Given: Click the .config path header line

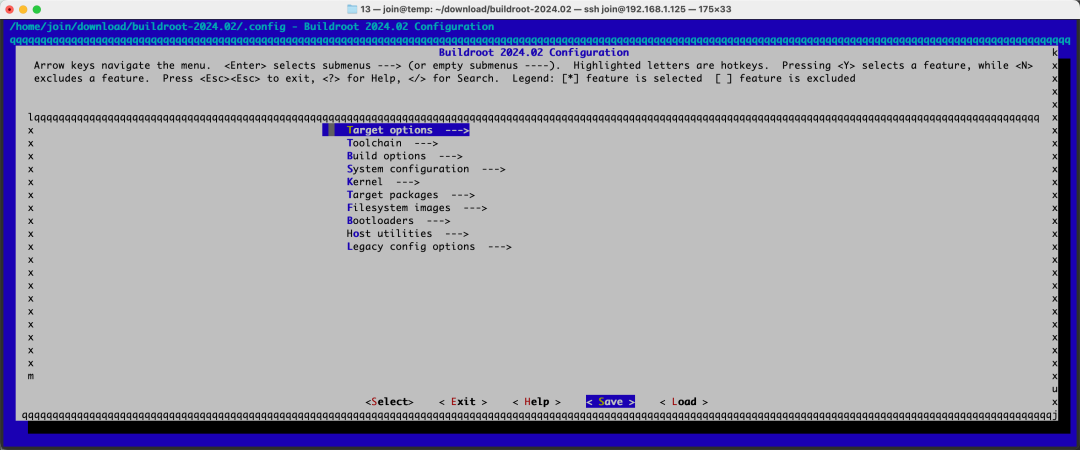Looking at the screenshot, I should [x=251, y=27].
